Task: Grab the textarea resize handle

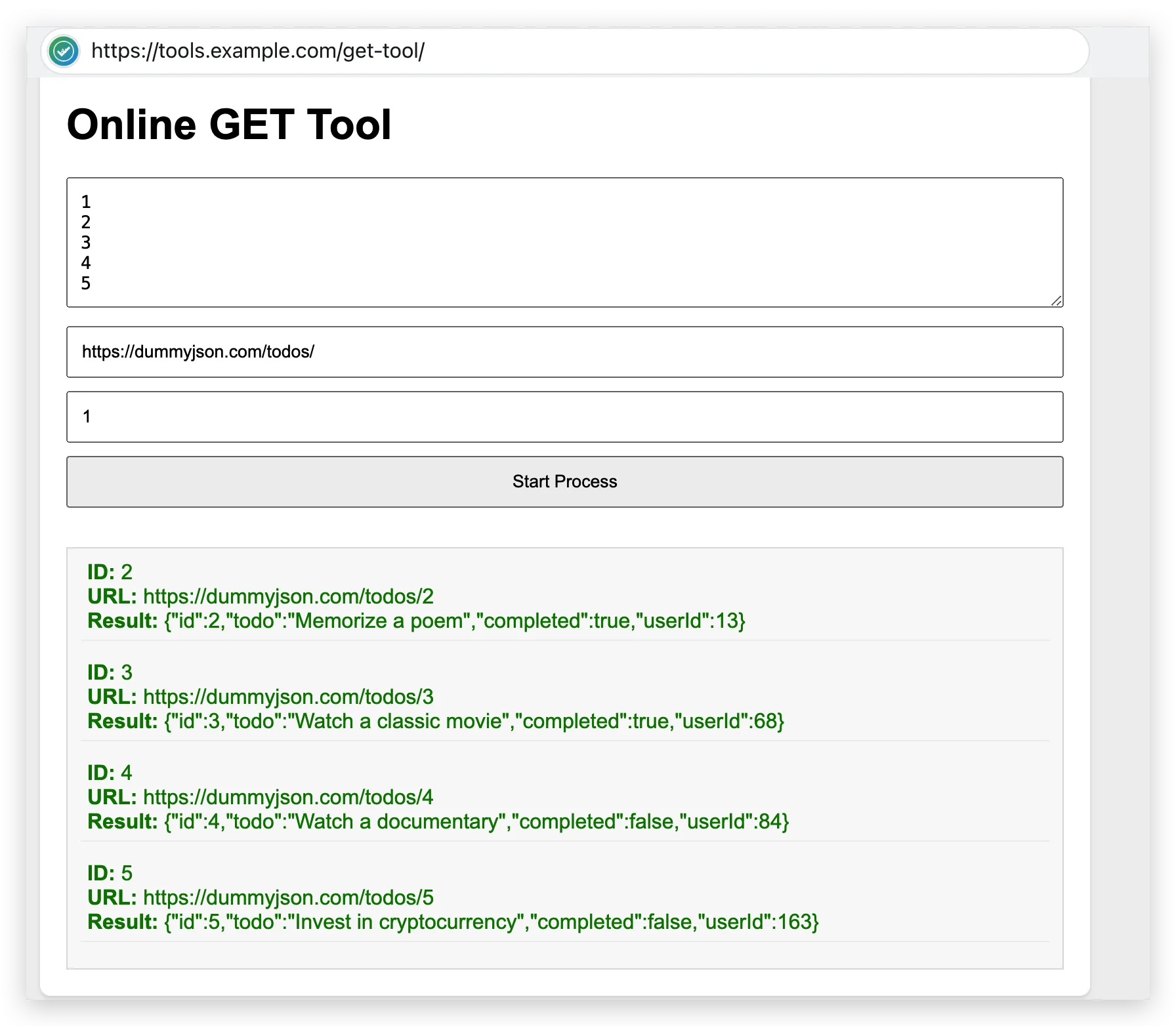Action: [x=1056, y=300]
